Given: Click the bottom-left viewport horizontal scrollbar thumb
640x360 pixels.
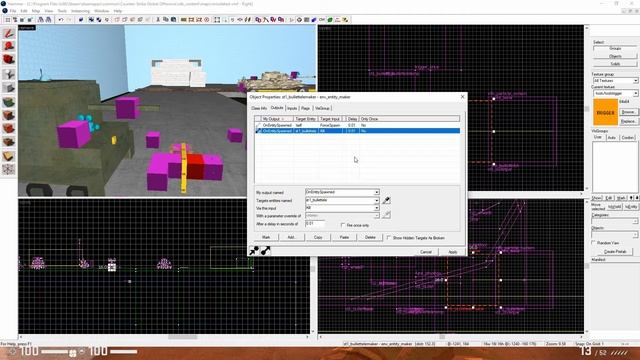Looking at the screenshot, I should coord(182,337).
